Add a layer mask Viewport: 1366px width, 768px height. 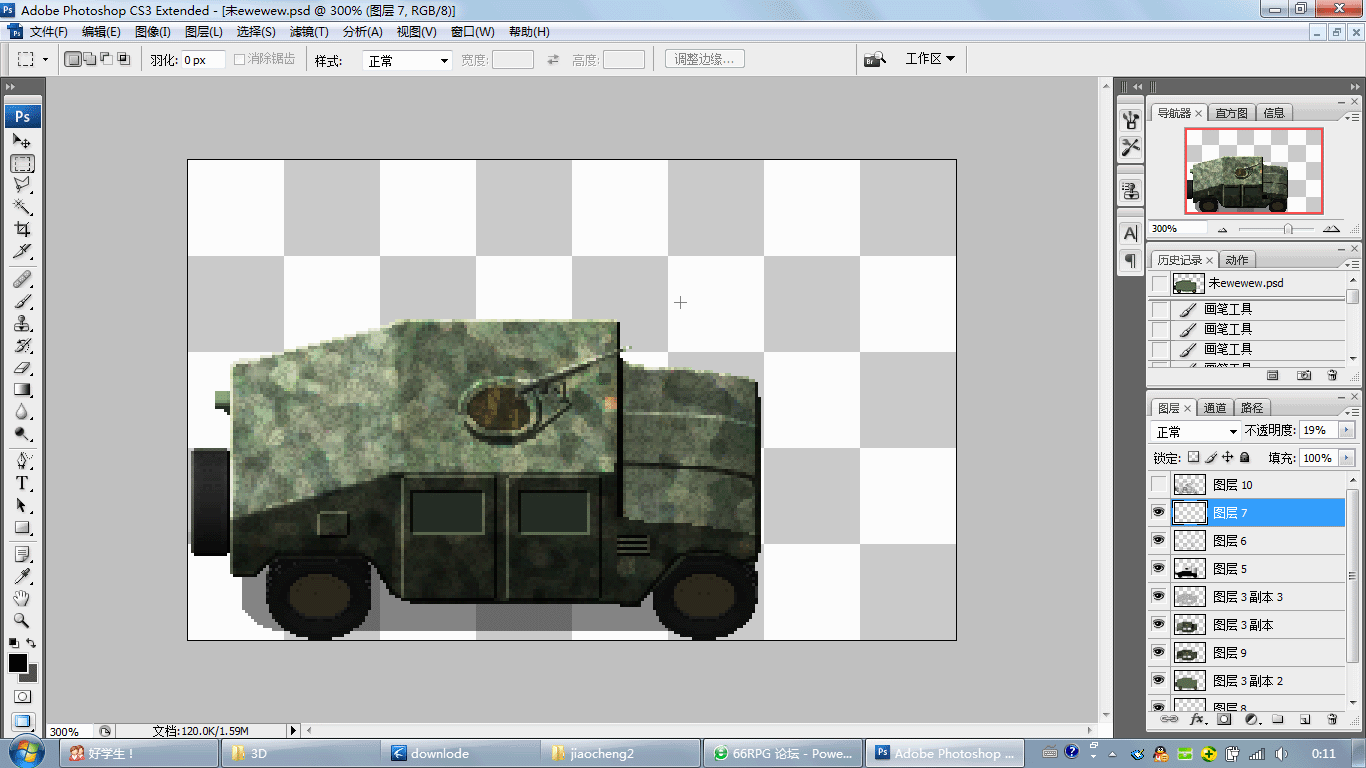pyautogui.click(x=1223, y=719)
